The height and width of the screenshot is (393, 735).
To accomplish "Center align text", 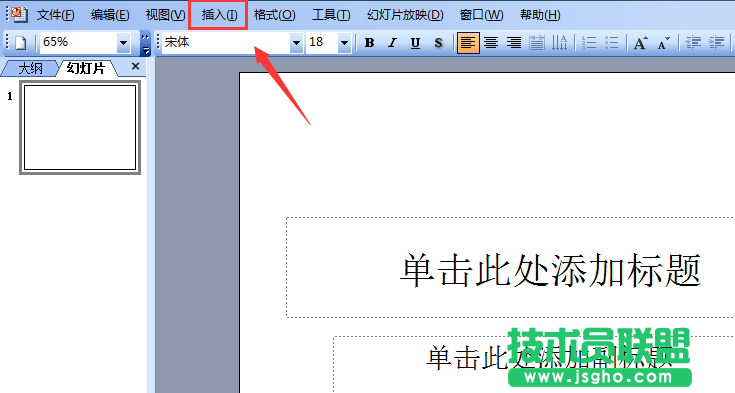I will pyautogui.click(x=491, y=43).
